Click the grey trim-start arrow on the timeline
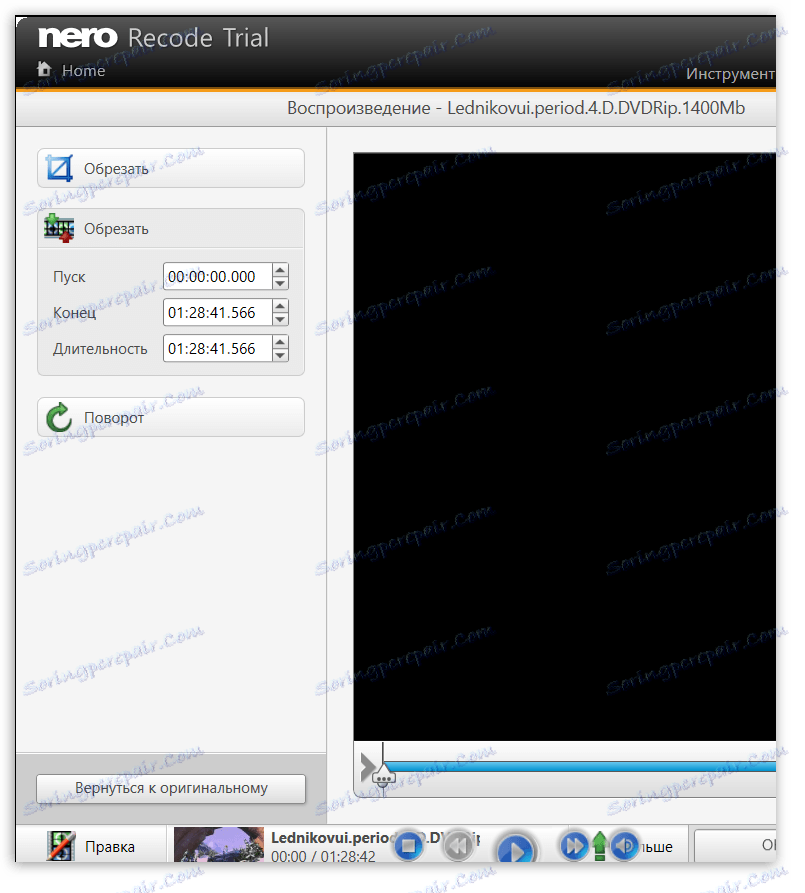Screen dimensions: 805x893 click(x=367, y=767)
